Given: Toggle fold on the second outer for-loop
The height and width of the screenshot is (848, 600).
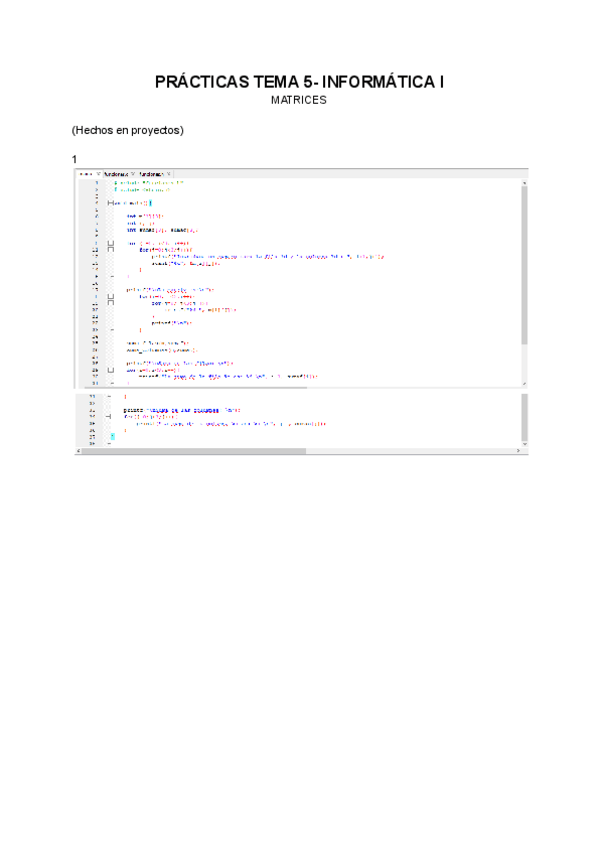Looking at the screenshot, I should tap(110, 296).
